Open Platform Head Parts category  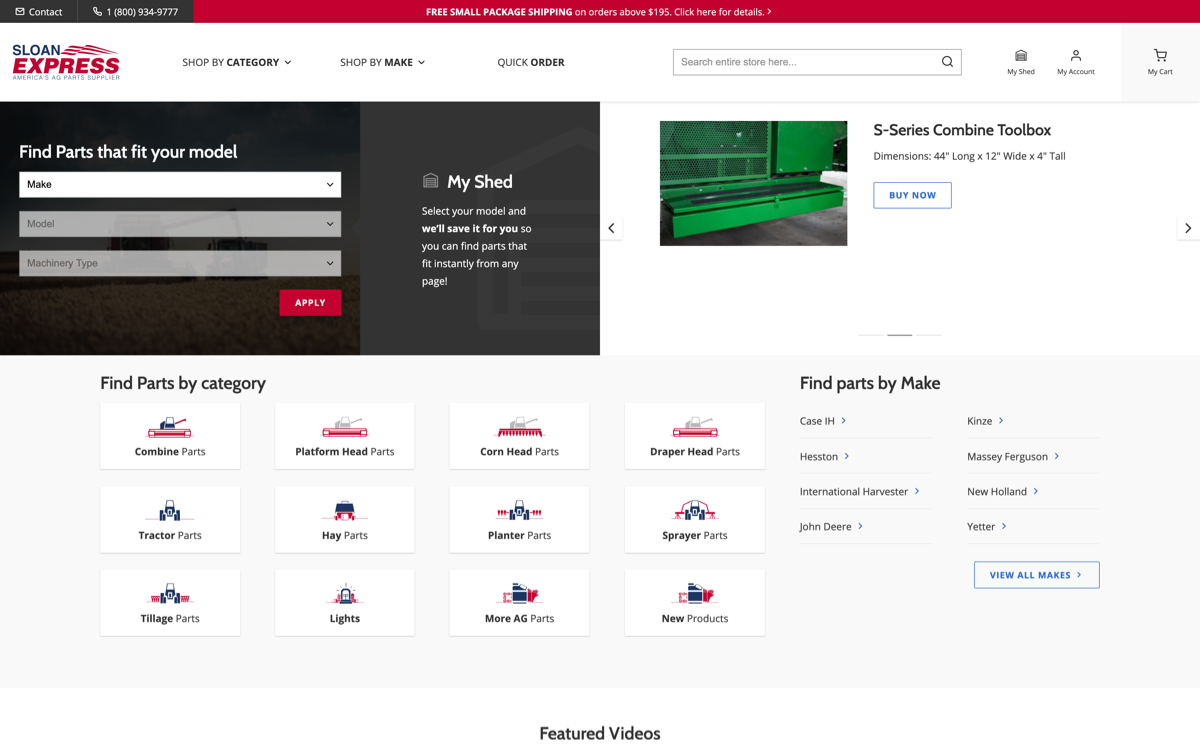(345, 436)
